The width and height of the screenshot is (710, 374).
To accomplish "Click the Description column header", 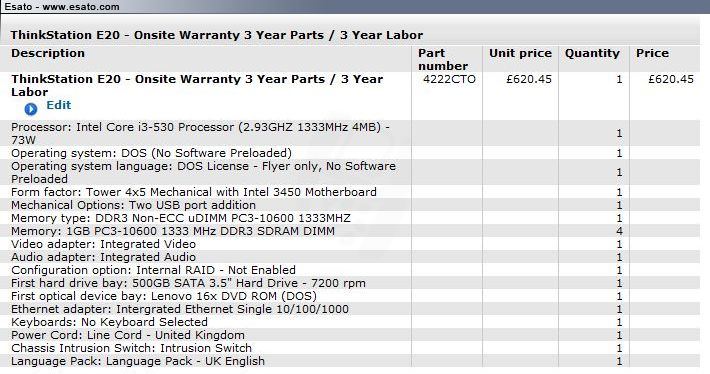I will [48, 53].
